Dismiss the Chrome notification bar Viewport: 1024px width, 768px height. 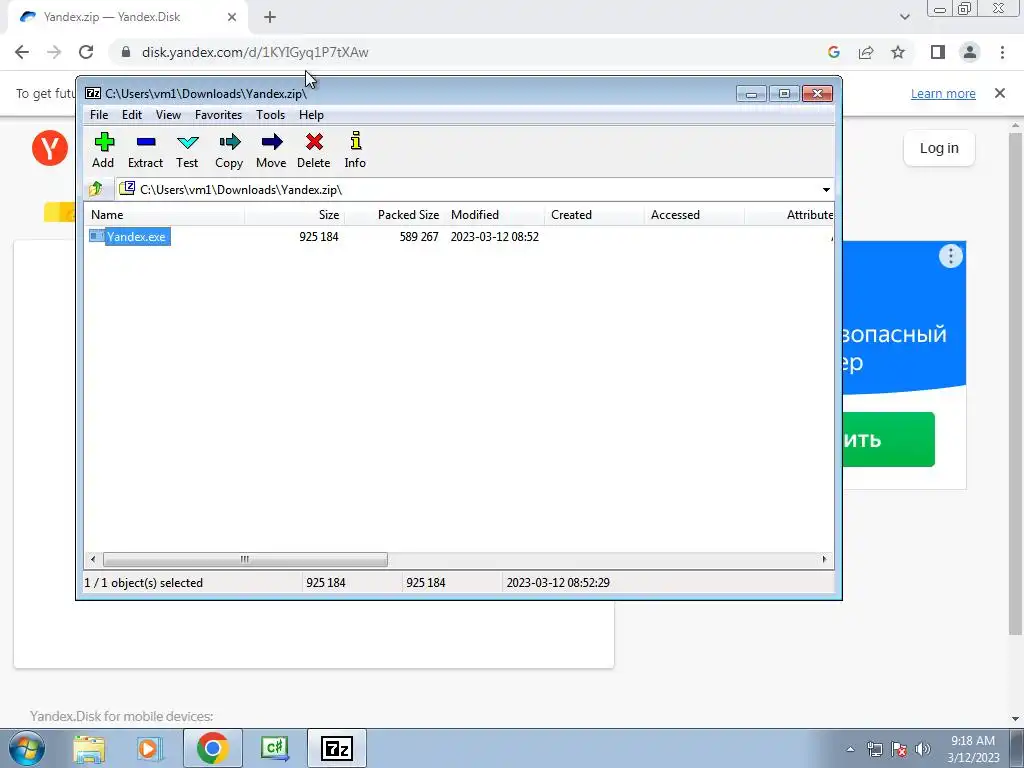1000,93
